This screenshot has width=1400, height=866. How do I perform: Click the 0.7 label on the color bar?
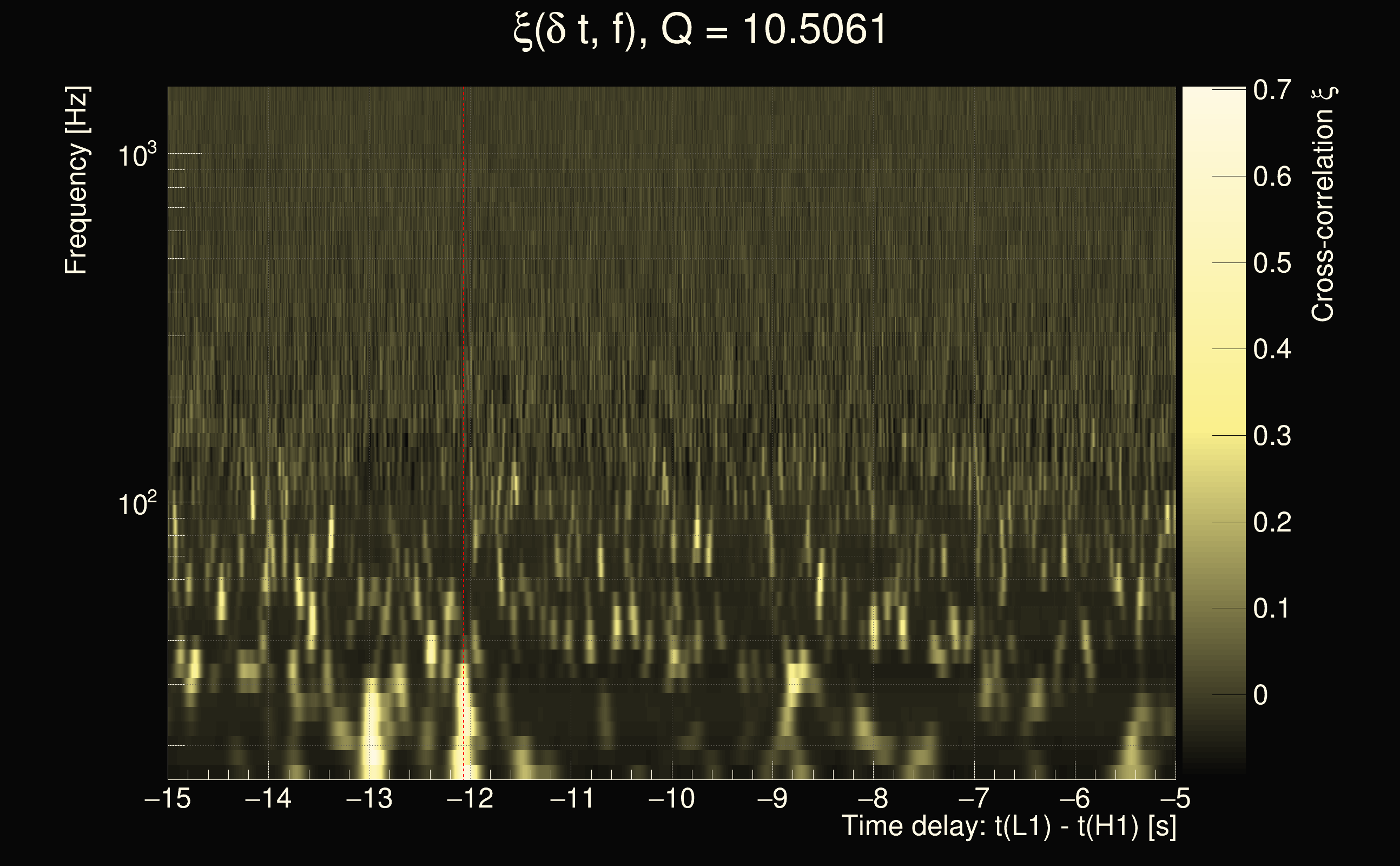(x=1272, y=90)
